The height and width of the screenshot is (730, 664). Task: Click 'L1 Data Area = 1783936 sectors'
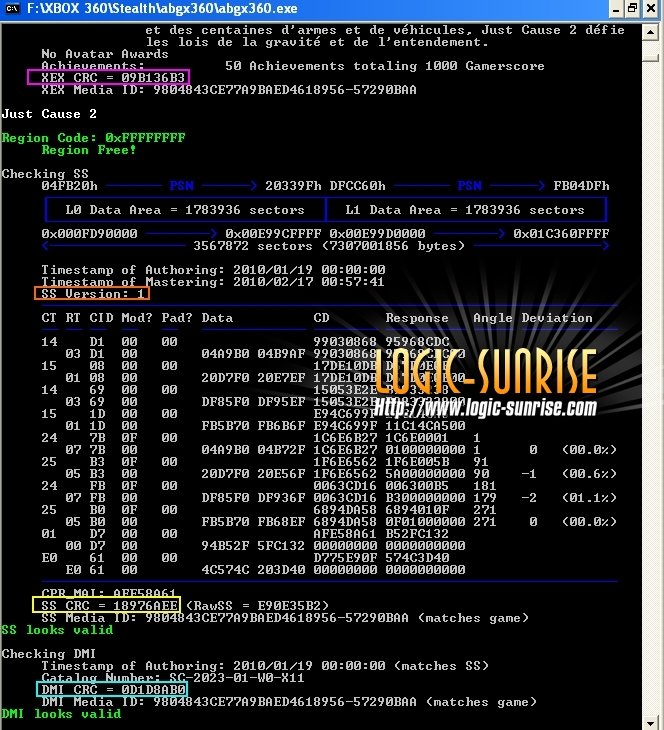(x=465, y=210)
